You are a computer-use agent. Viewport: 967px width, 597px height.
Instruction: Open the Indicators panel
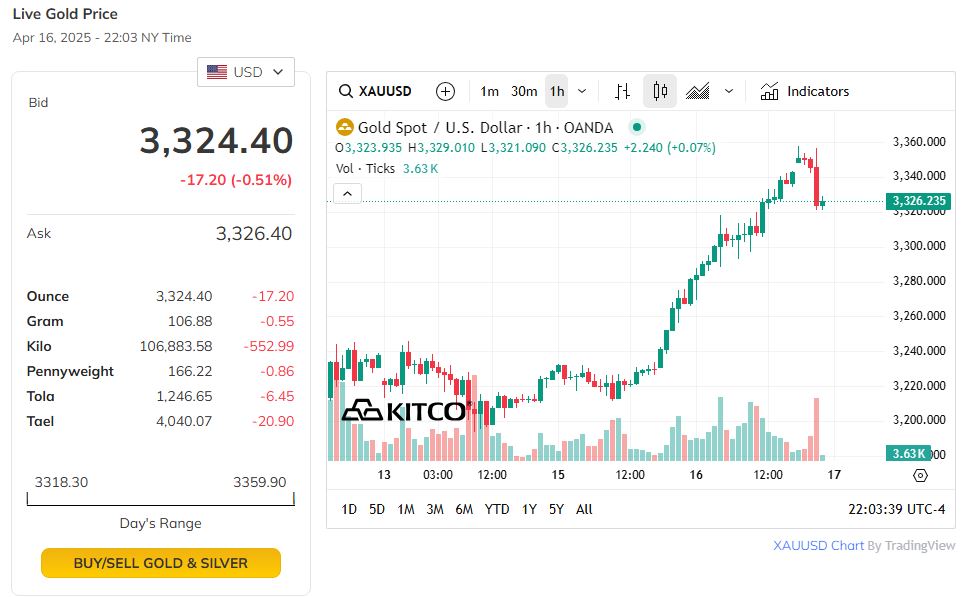805,91
